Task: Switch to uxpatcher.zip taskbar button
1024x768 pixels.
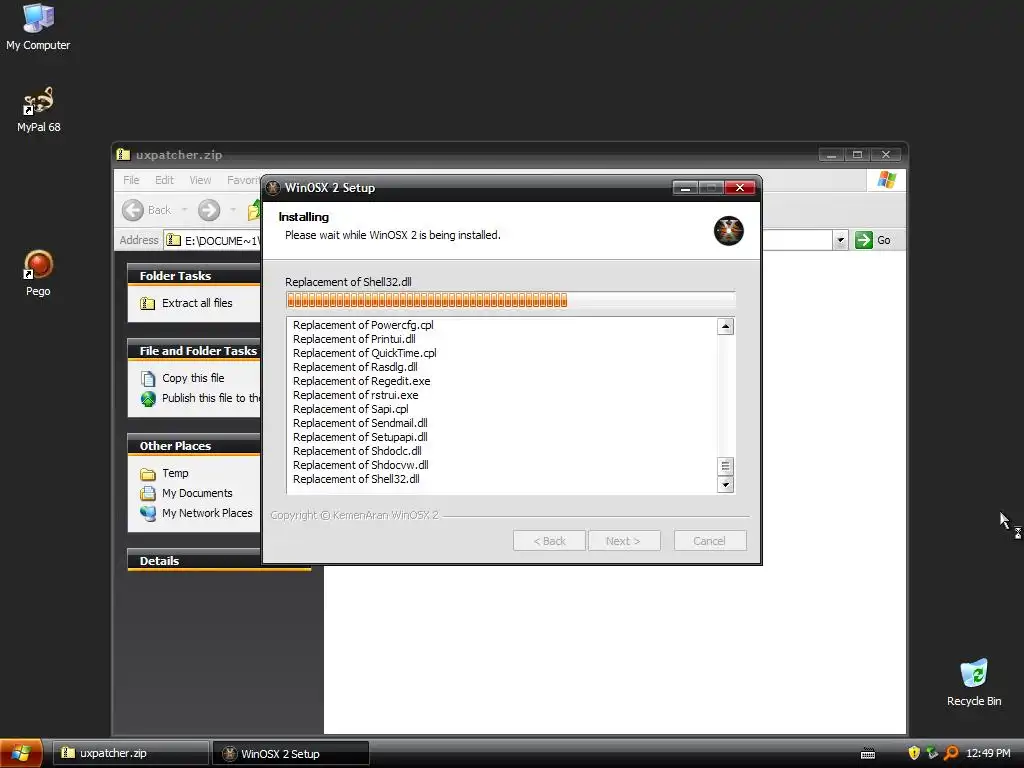Action: click(130, 753)
